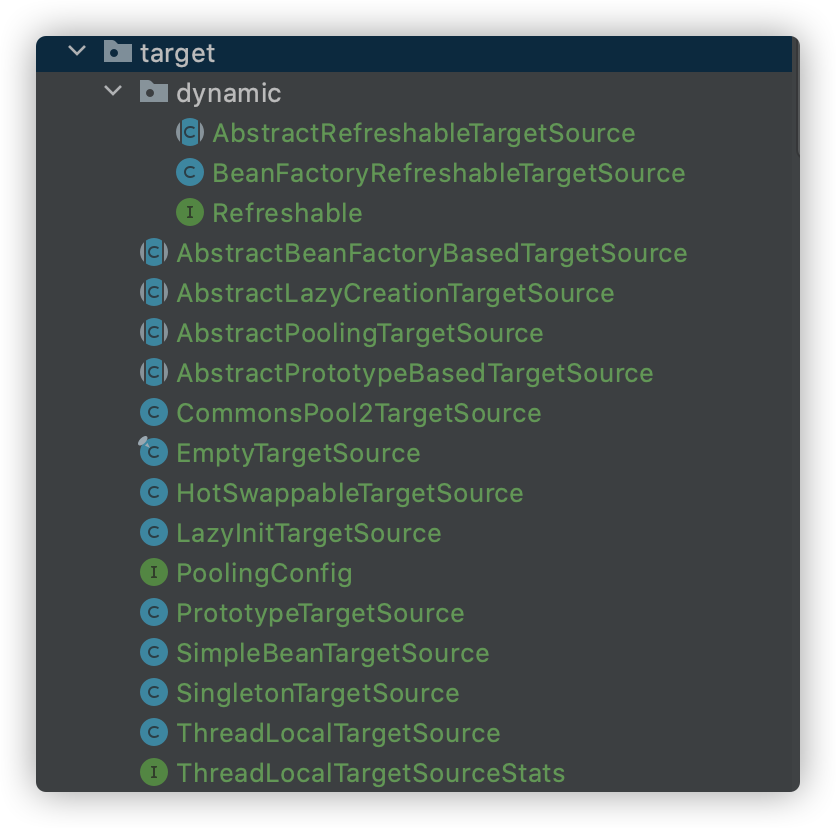
Task: Click the ThreadLocalTargetSourceStats interface icon
Action: (x=153, y=773)
